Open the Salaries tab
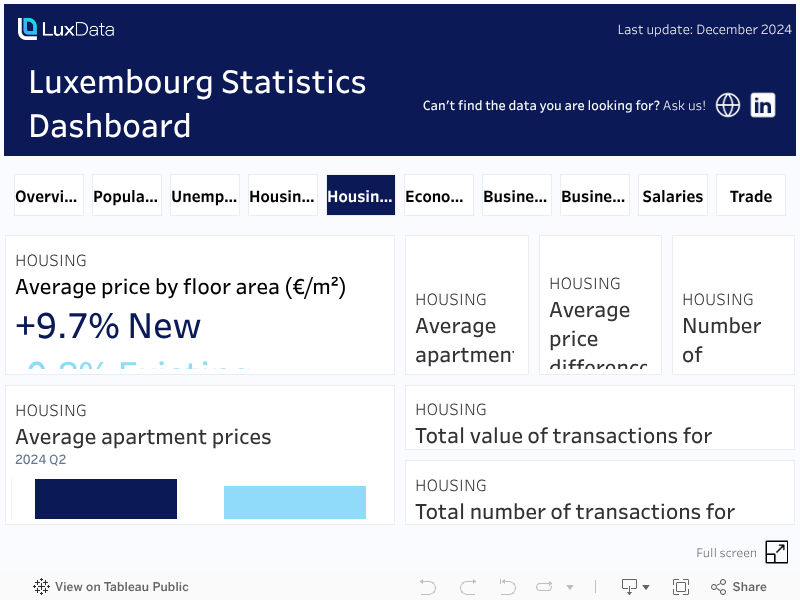Viewport: 800px width, 600px height. (672, 196)
